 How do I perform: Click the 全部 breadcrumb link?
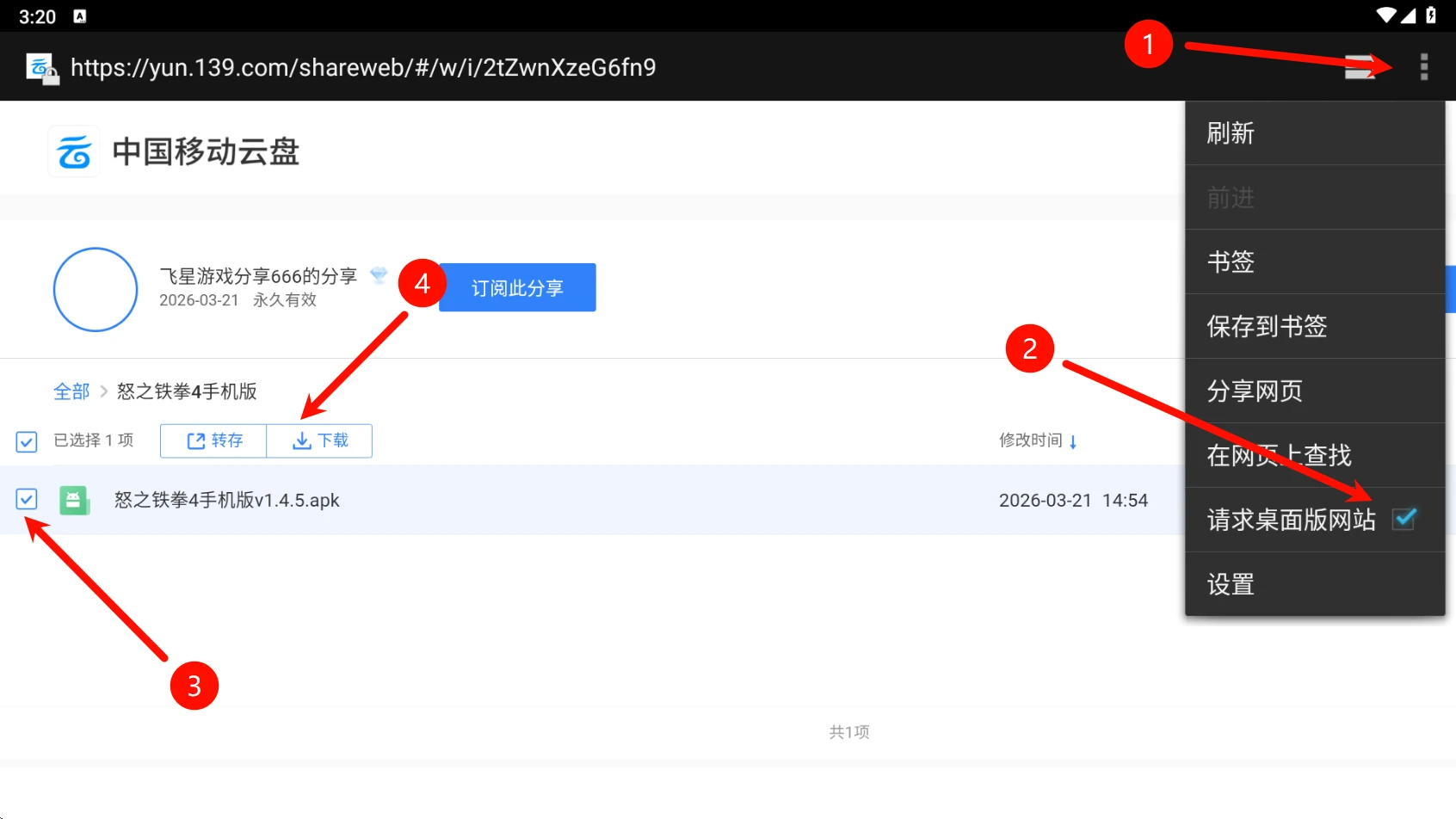[x=71, y=391]
